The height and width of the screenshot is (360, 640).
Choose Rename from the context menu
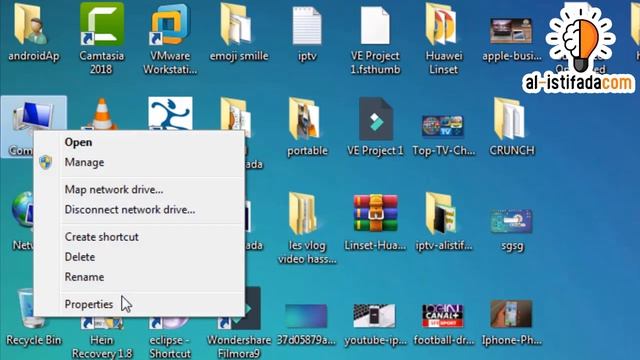click(x=84, y=277)
